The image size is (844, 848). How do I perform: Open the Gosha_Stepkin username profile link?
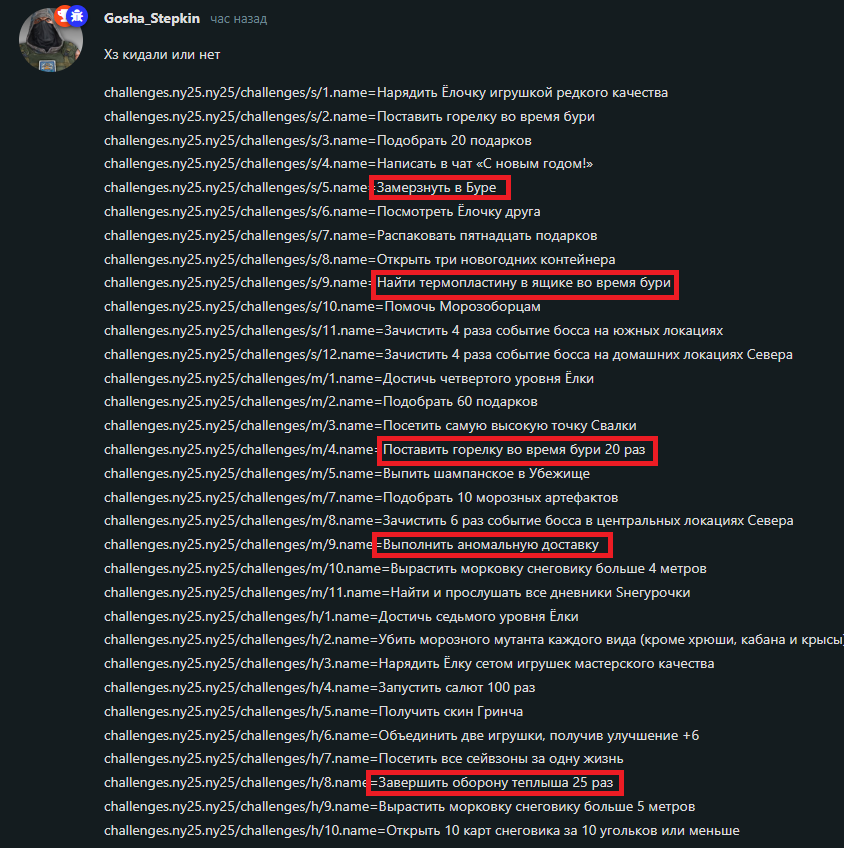[152, 18]
